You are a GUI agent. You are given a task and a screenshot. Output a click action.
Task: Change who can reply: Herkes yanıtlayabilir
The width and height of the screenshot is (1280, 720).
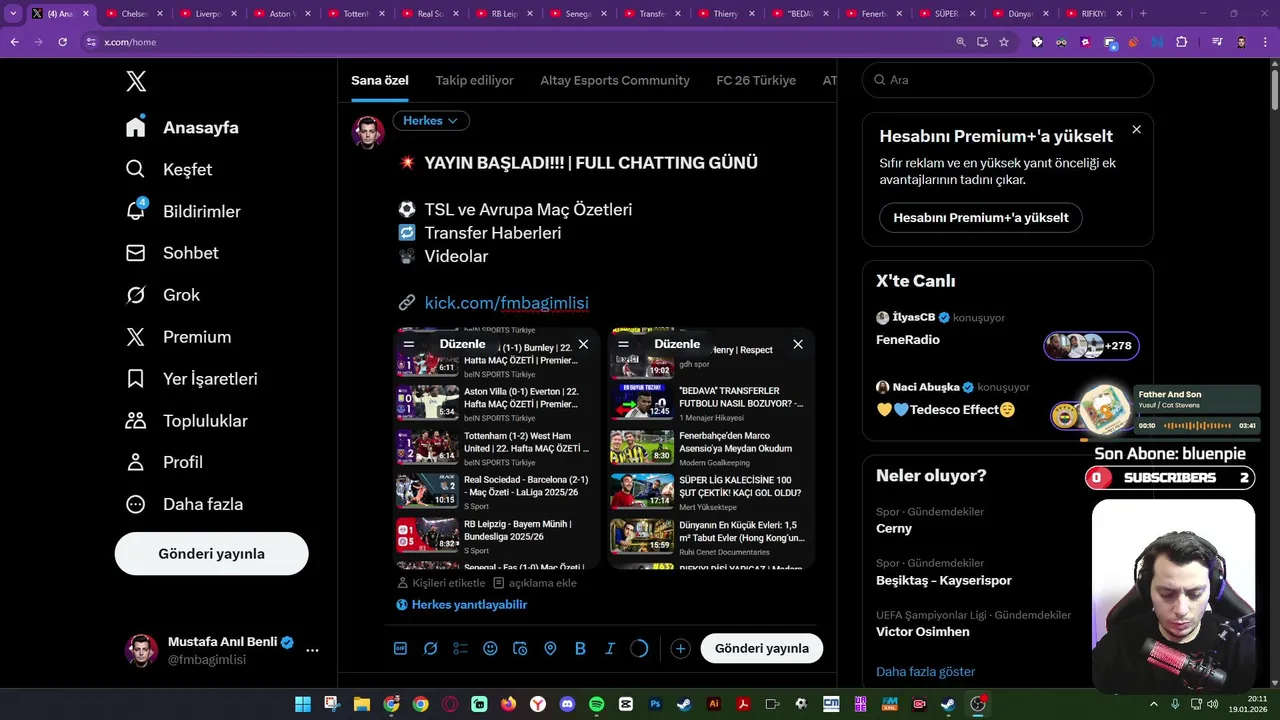click(x=461, y=605)
